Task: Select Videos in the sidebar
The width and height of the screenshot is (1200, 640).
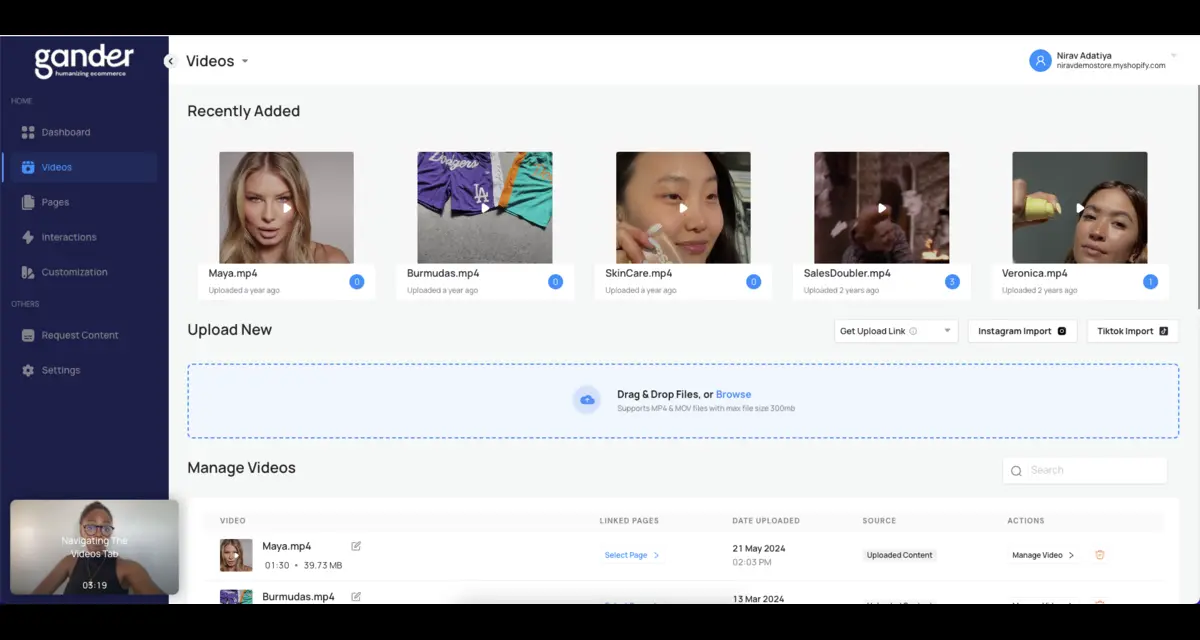Action: 79,167
